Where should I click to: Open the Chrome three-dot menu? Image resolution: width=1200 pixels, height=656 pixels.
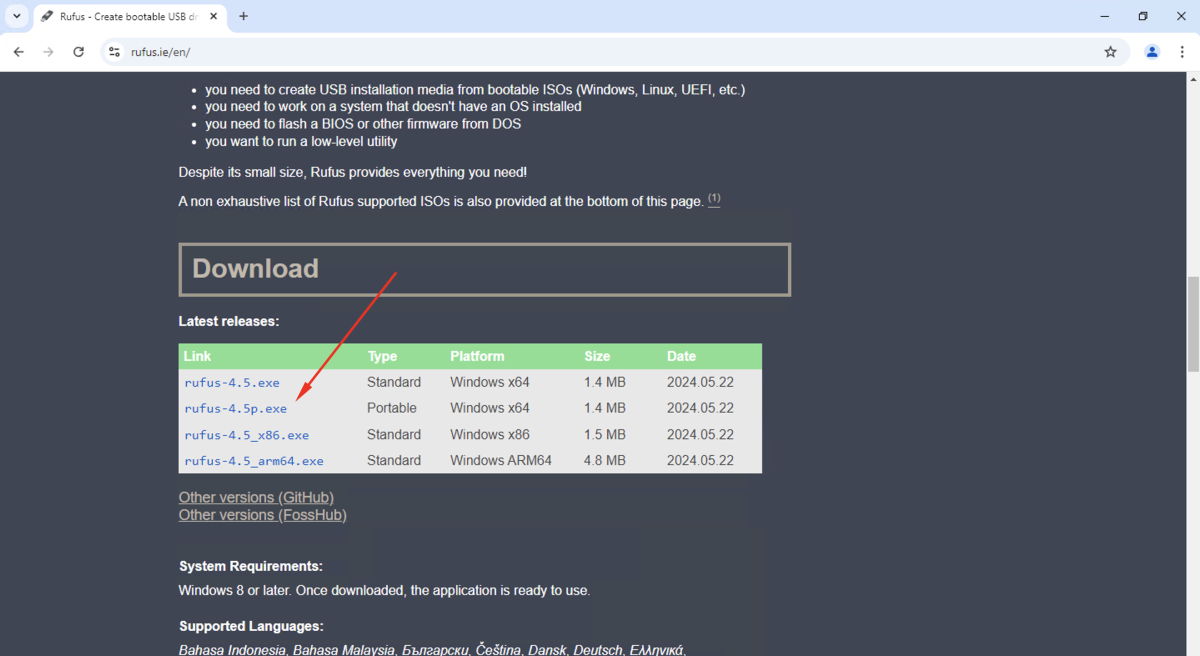(1182, 52)
